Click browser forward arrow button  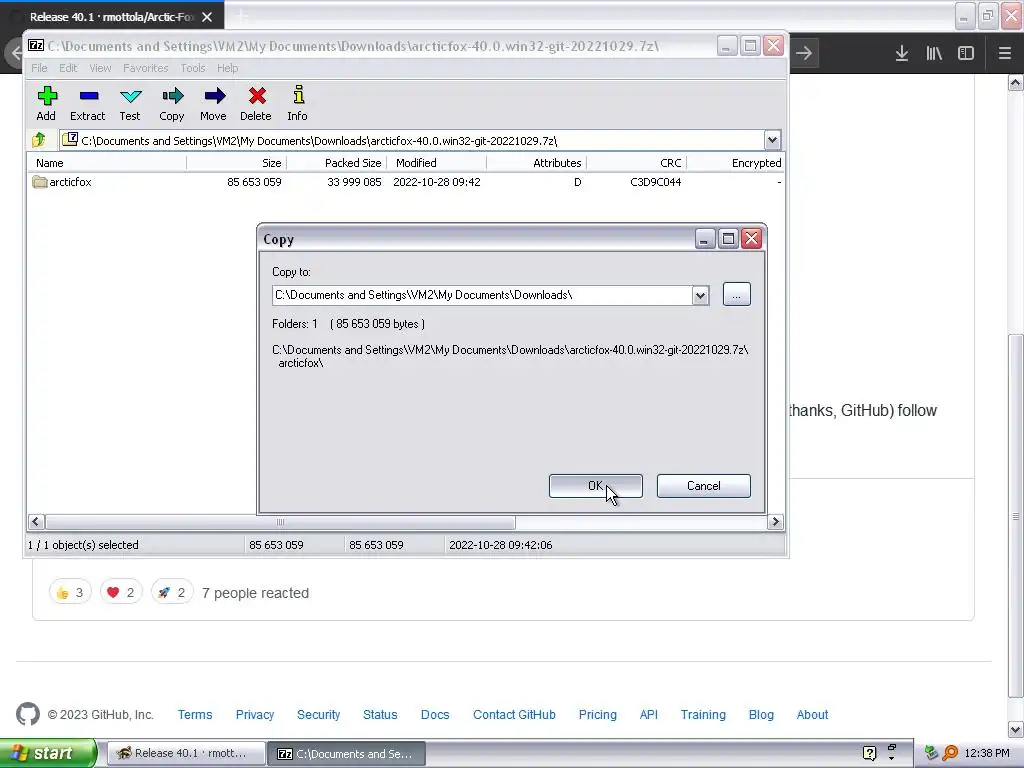tap(804, 53)
